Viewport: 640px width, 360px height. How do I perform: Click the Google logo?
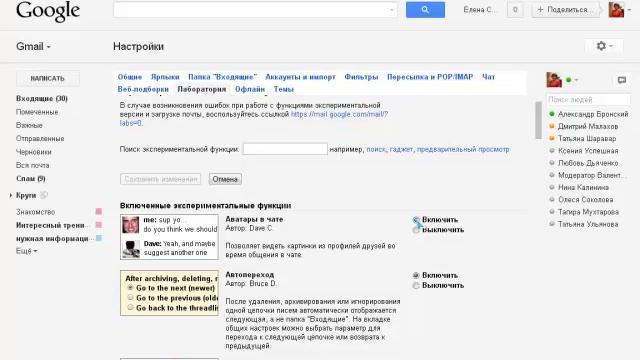[x=48, y=11]
